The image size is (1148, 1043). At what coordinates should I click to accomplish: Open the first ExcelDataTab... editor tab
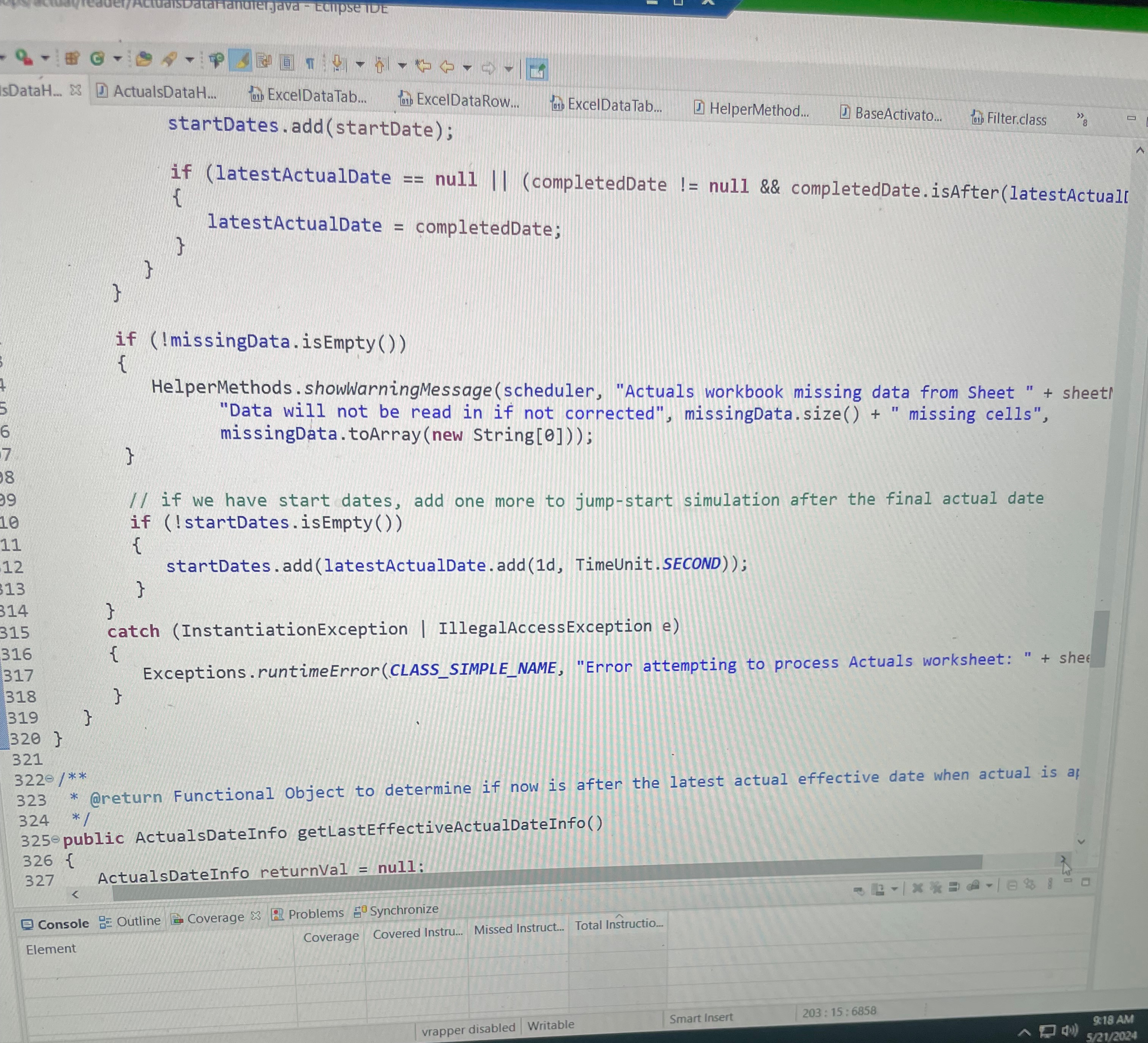click(x=308, y=95)
